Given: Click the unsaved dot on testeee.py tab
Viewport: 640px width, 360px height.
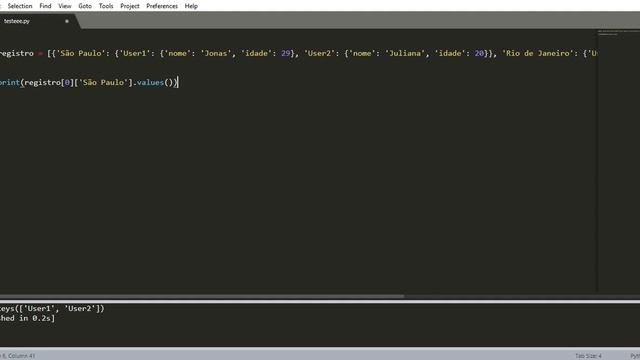Looking at the screenshot, I should (x=67, y=21).
